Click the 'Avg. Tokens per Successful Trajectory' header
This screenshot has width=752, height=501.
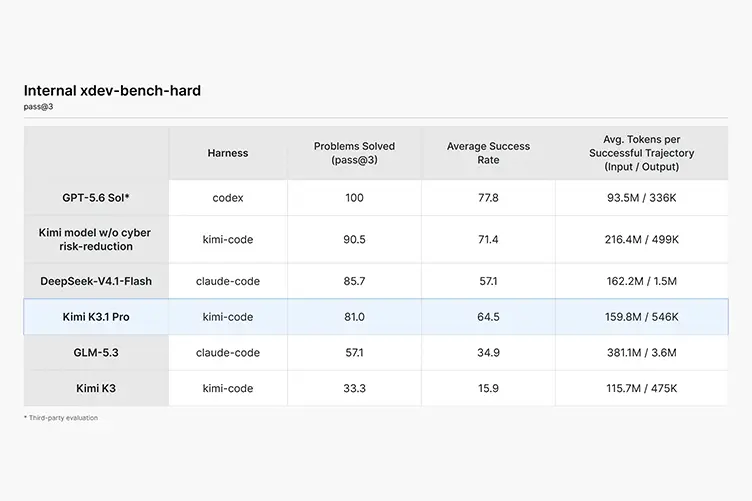[642, 153]
